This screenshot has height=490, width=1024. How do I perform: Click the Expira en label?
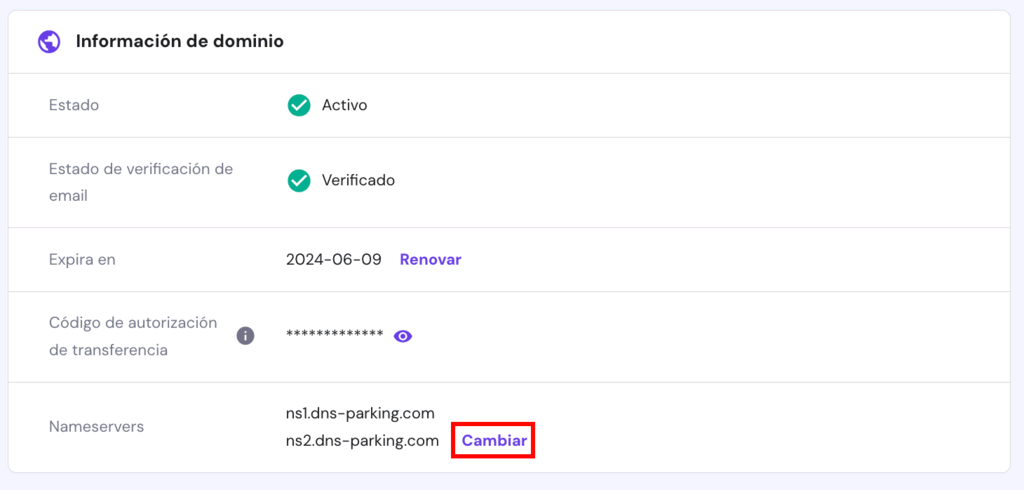[x=82, y=259]
